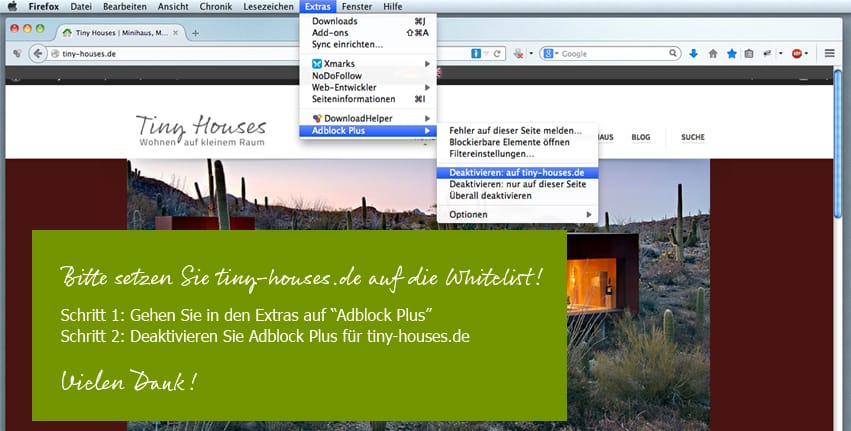Screen dimensions: 851x431
Task: Click the BLOG navigation link
Action: coord(641,137)
